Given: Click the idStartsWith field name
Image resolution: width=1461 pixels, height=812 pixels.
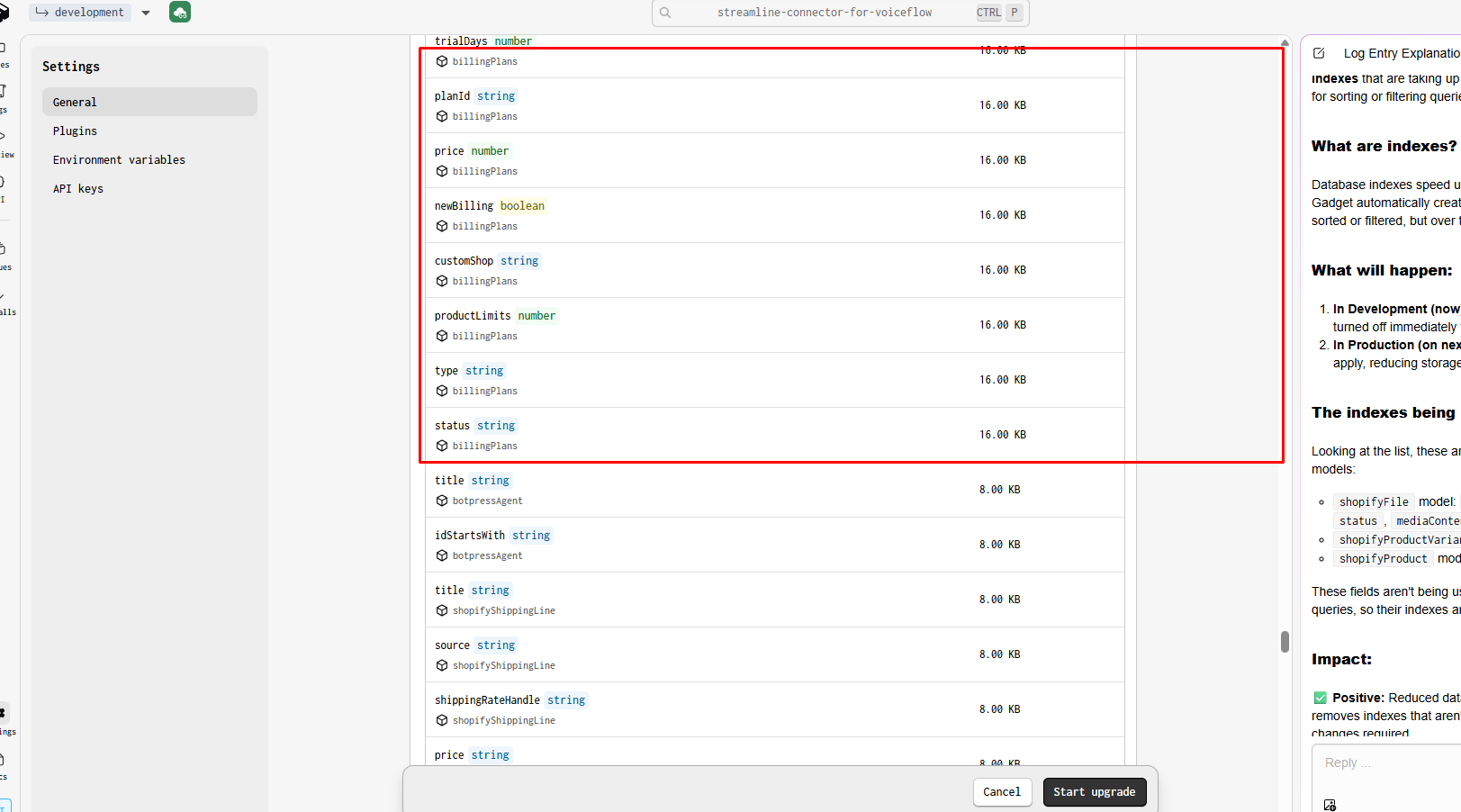Looking at the screenshot, I should [x=470, y=536].
